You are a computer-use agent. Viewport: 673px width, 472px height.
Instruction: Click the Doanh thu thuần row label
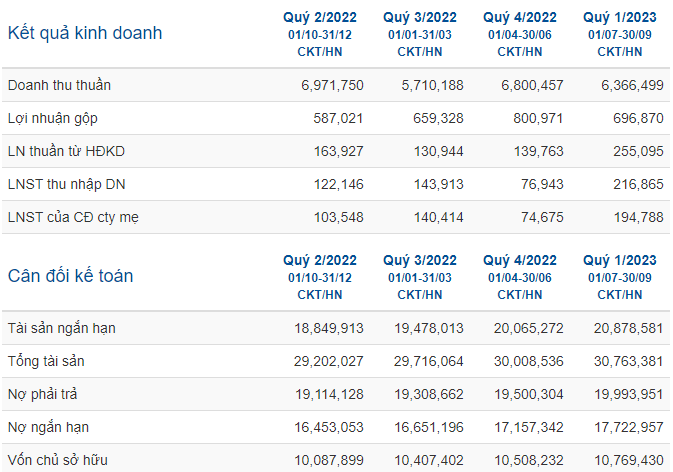point(59,85)
